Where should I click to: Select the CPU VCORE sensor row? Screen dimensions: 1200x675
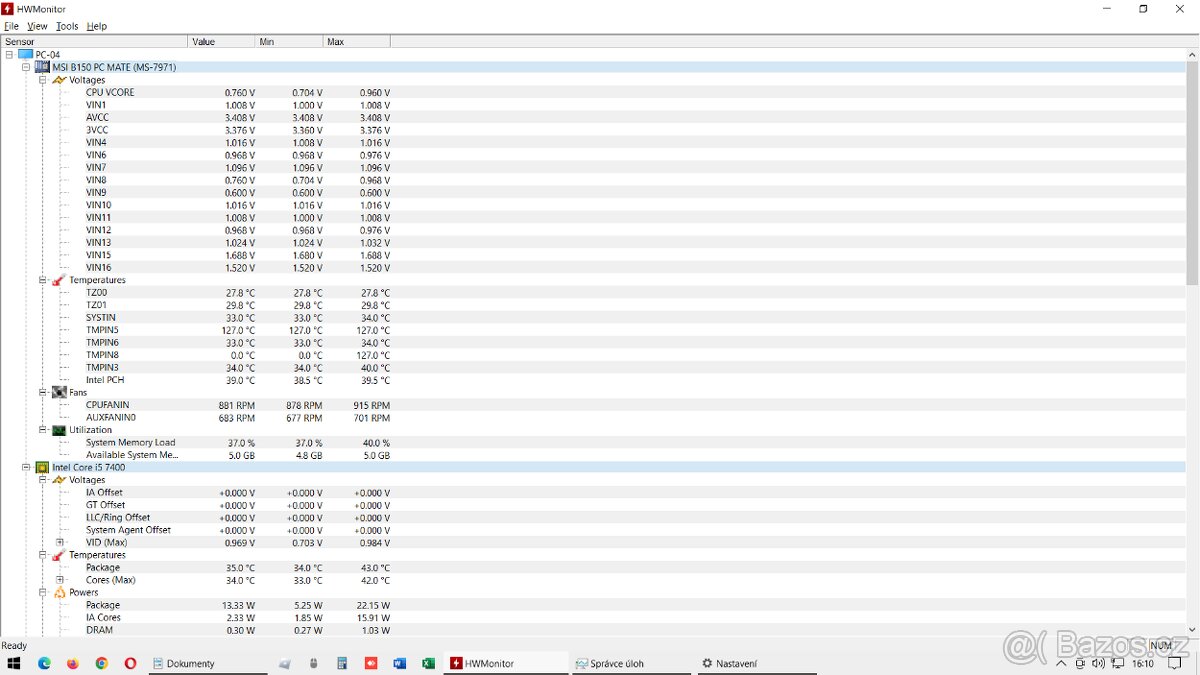point(110,92)
